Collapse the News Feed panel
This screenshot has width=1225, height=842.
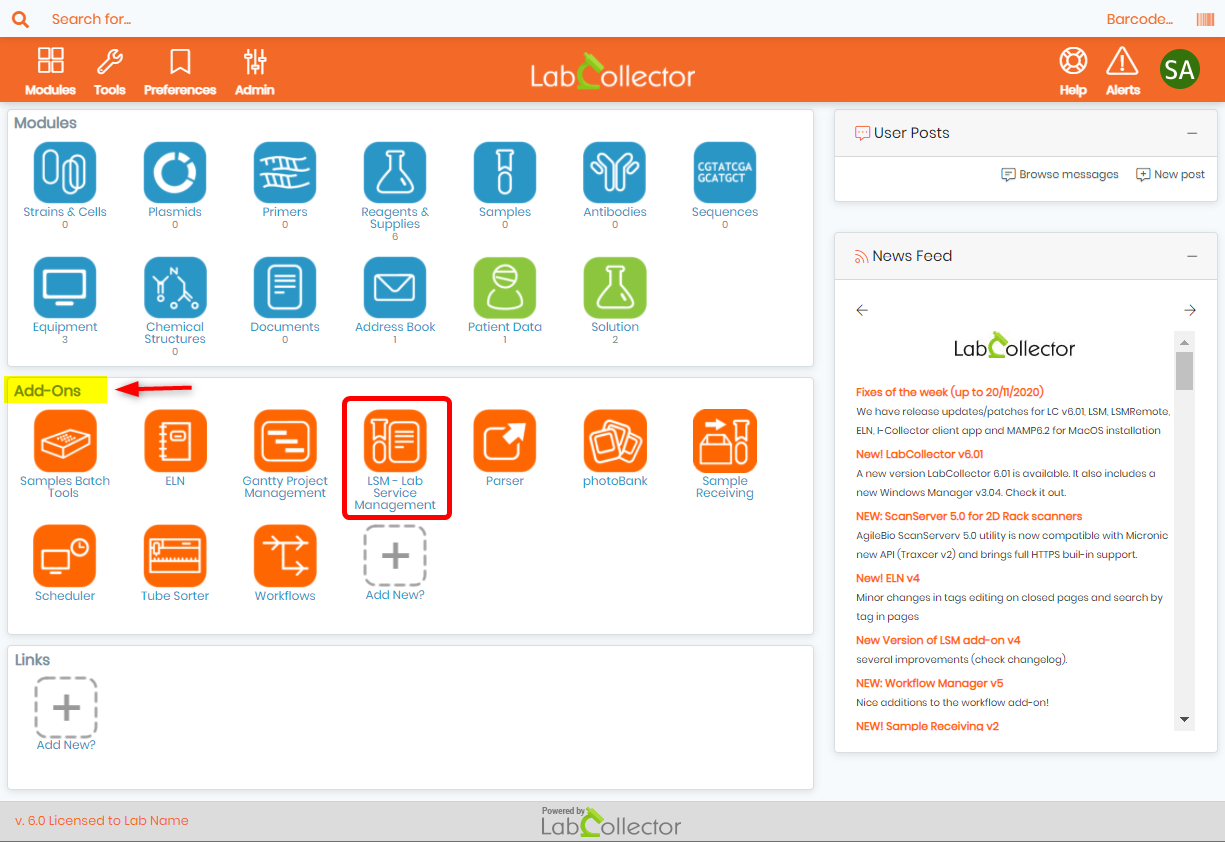click(1192, 256)
